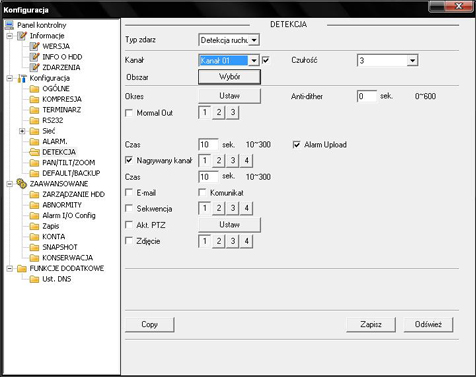Screen dimensions: 476x377
Task: Toggle the Nagrywany kanał checkbox
Action: coord(129,160)
